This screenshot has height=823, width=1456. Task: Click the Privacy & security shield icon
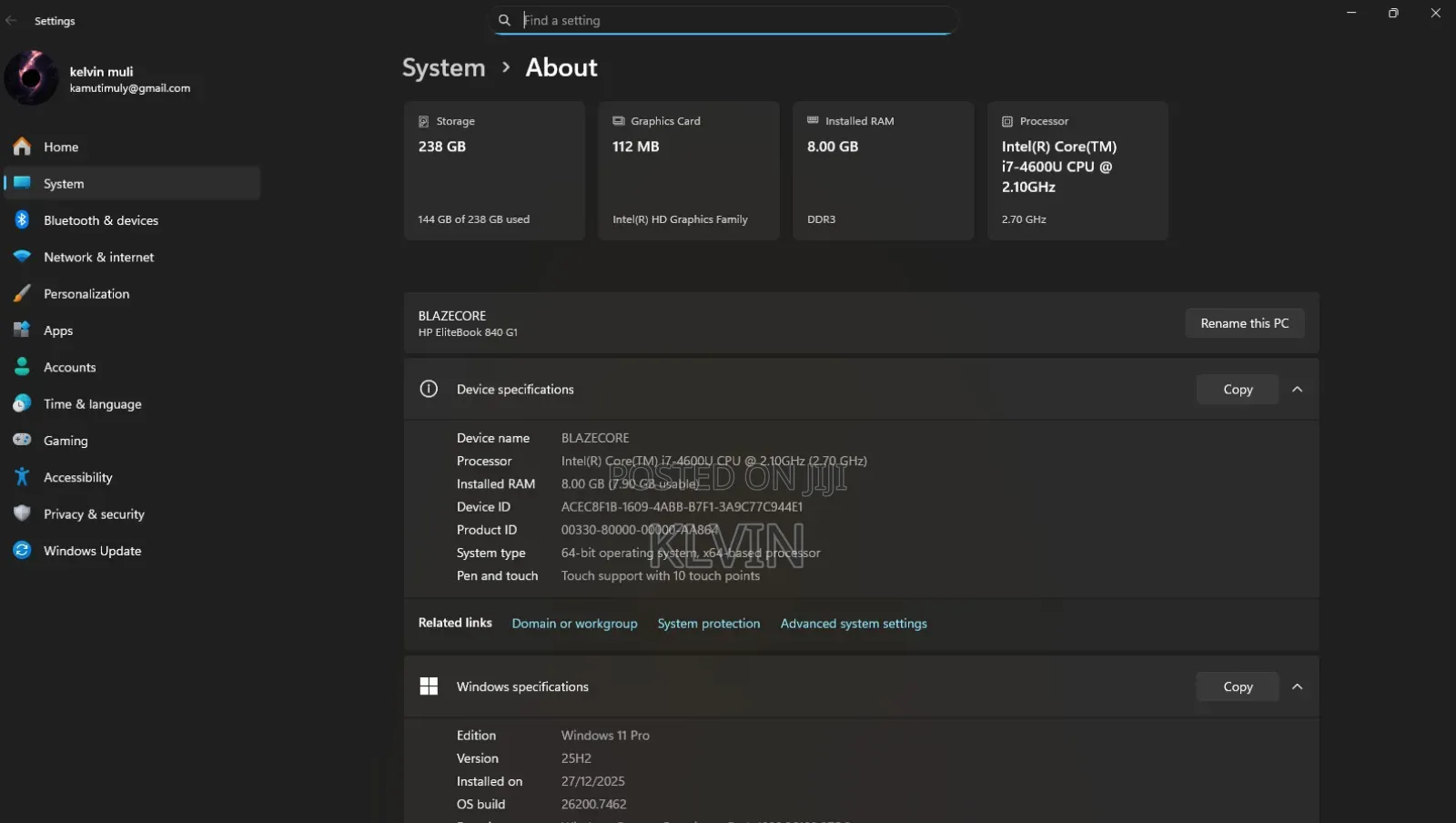click(22, 513)
